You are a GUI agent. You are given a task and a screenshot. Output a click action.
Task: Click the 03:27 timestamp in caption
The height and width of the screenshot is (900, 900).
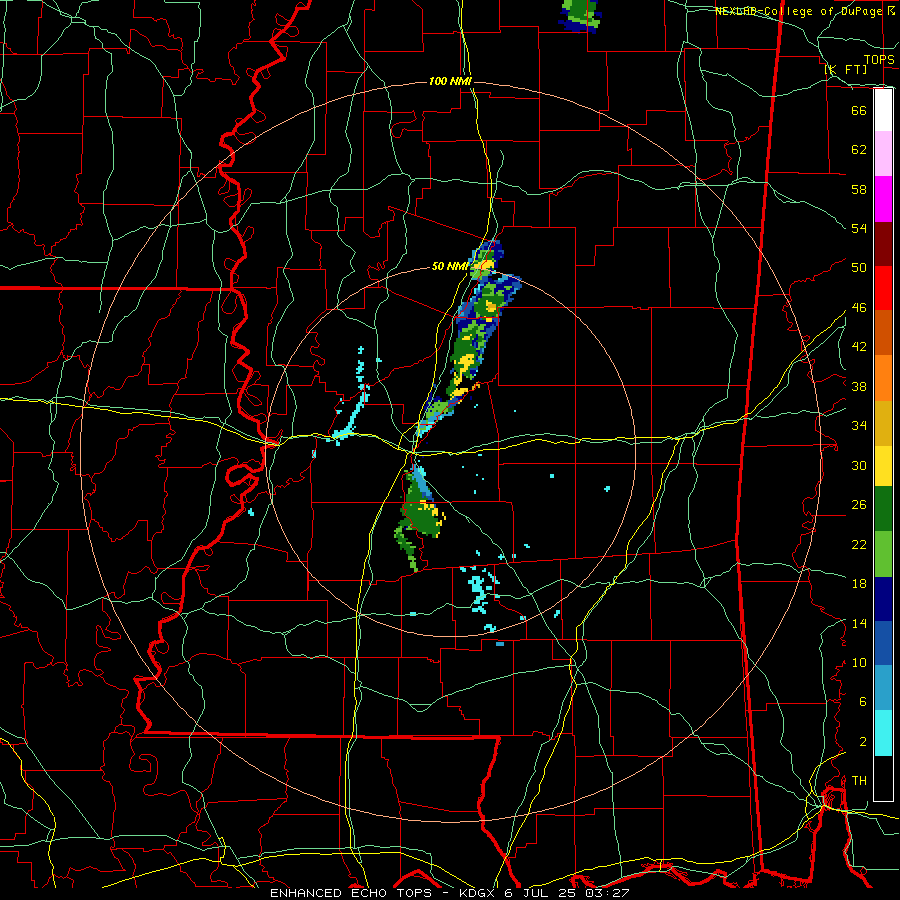(x=607, y=893)
